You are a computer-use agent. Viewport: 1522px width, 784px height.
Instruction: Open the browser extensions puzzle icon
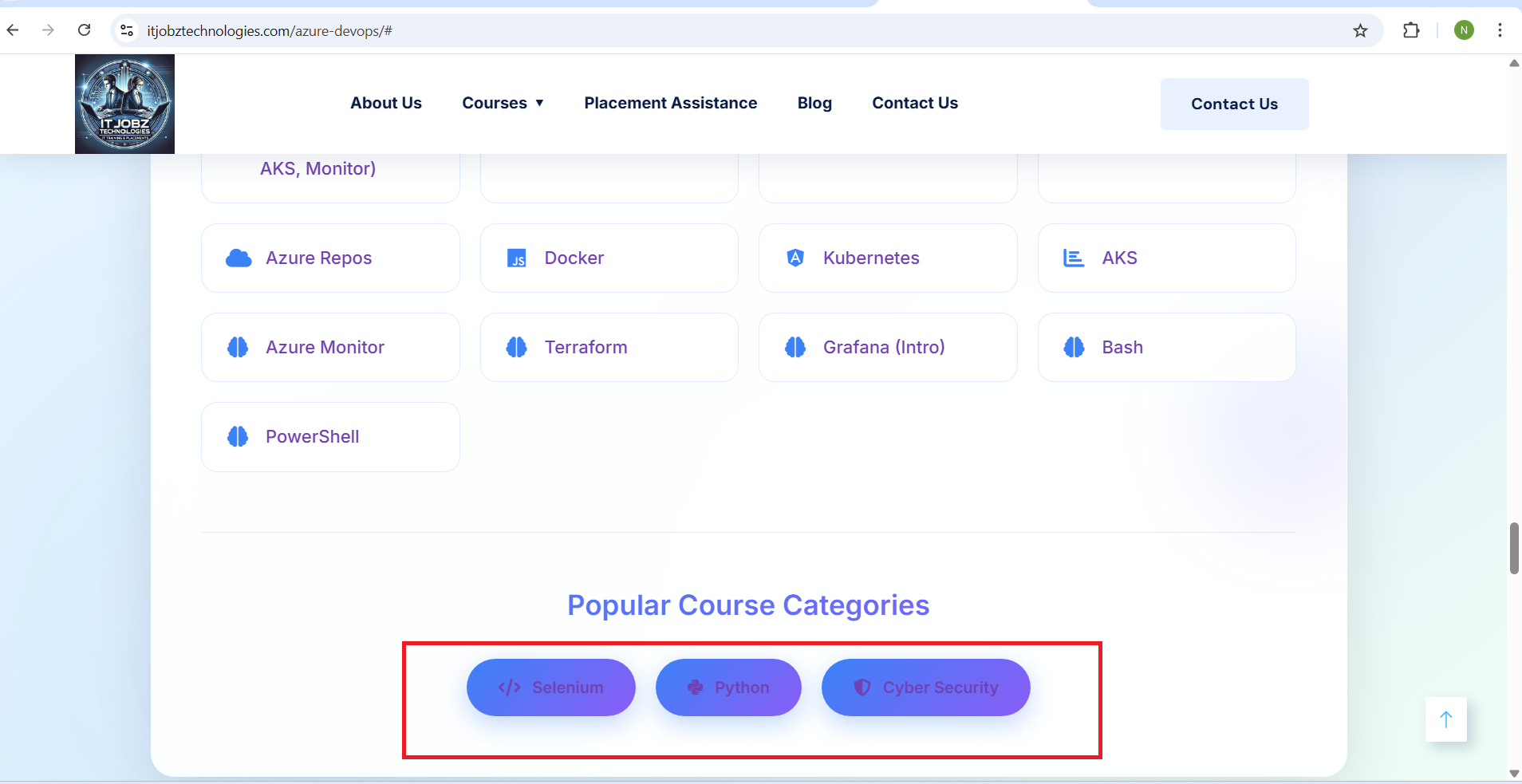(1410, 31)
